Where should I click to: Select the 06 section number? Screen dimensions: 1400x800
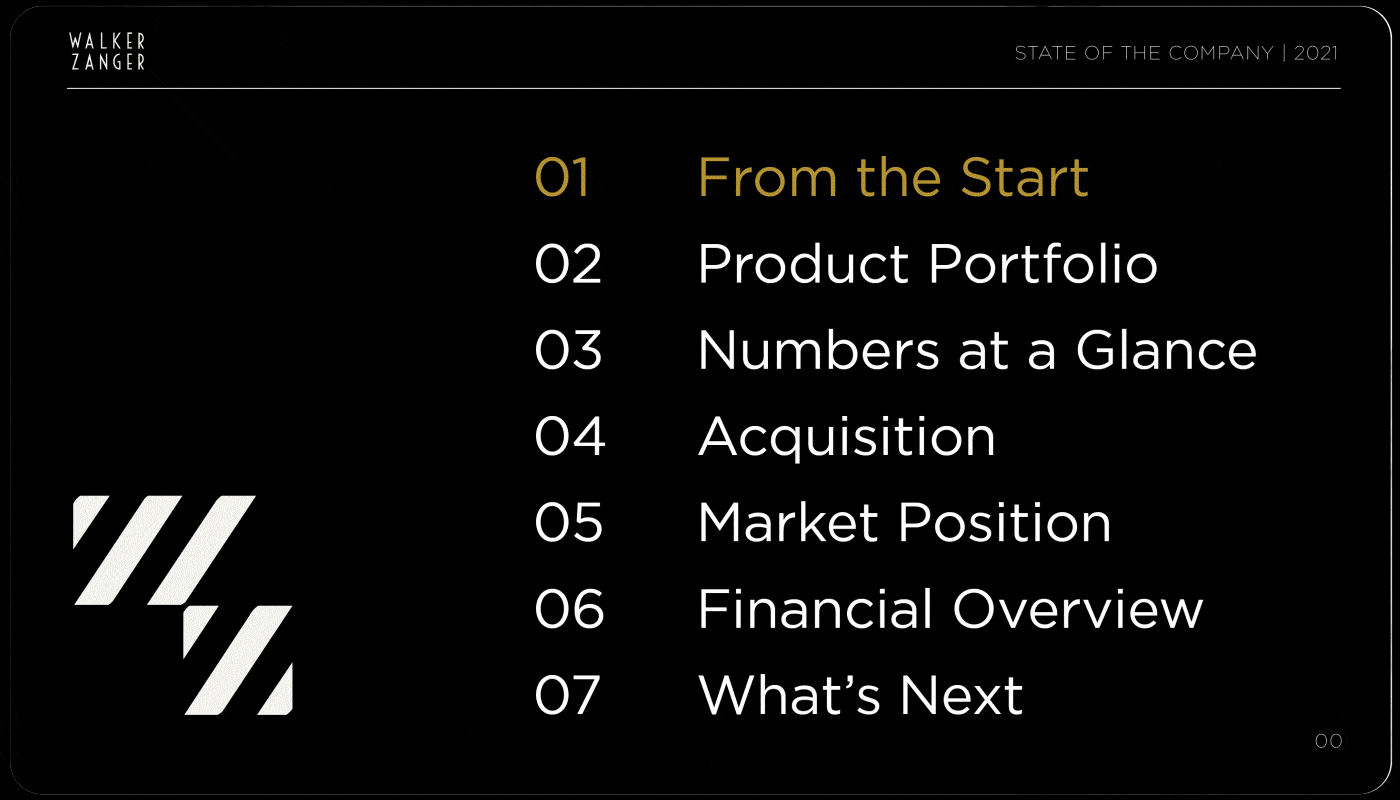click(569, 609)
